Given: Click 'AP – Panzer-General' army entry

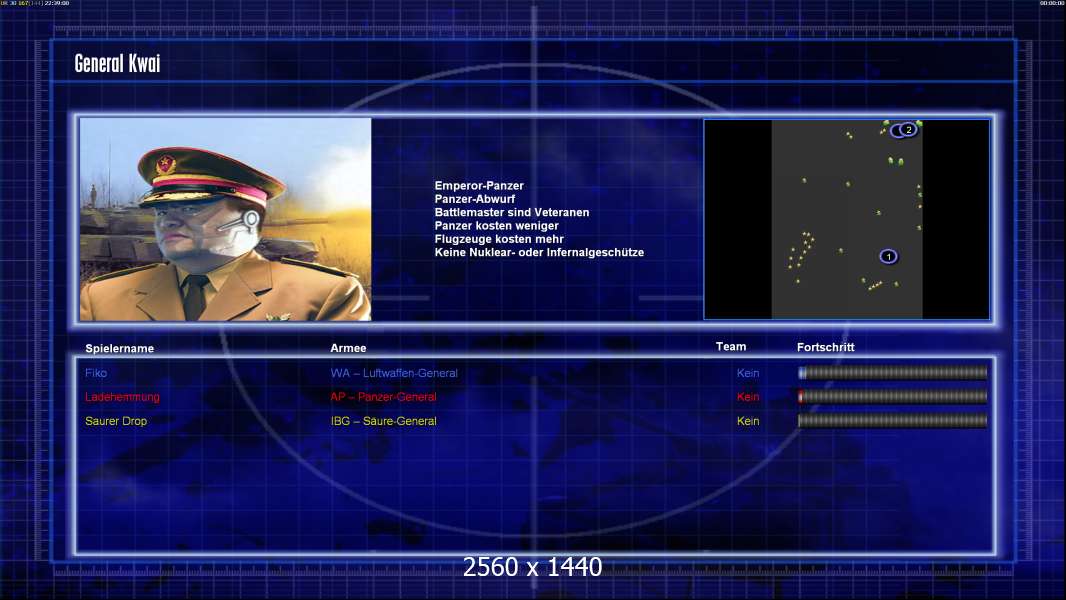Looking at the screenshot, I should (383, 397).
